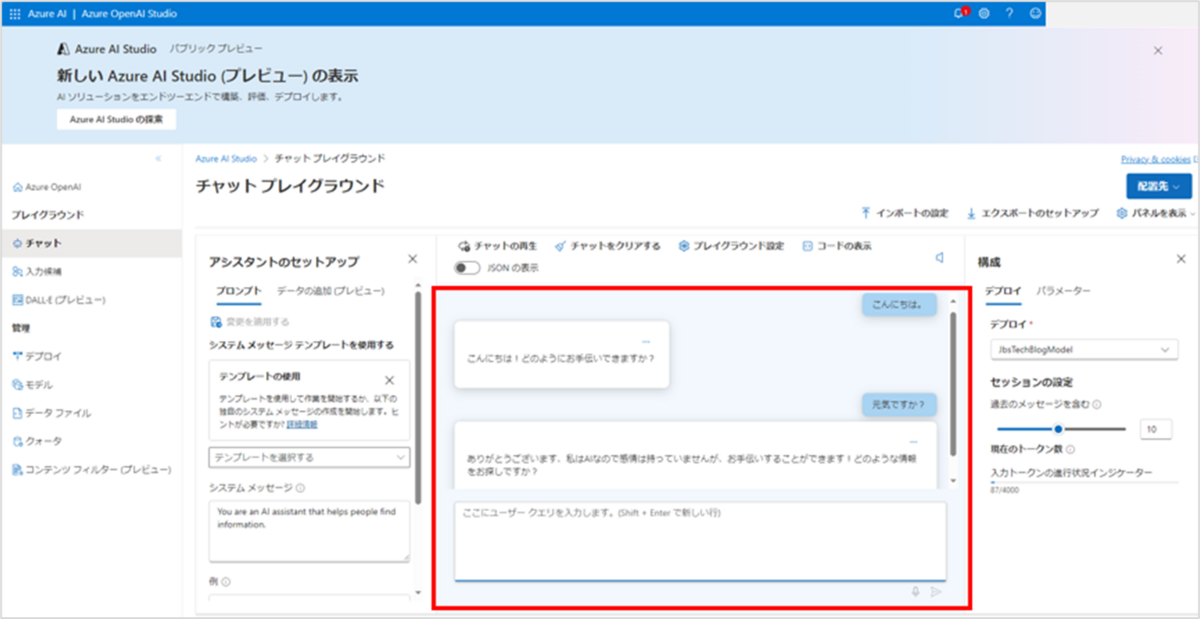Open the Privacy & cookies link

1156,159
